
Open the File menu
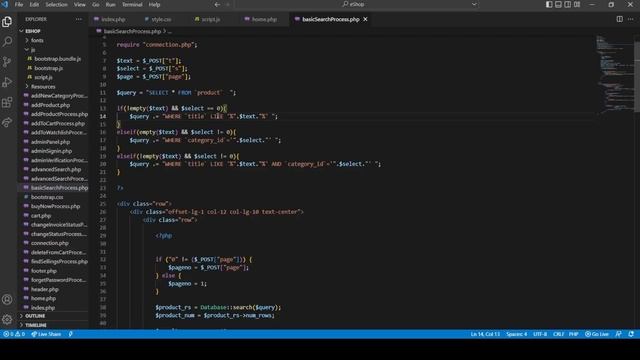19,4
